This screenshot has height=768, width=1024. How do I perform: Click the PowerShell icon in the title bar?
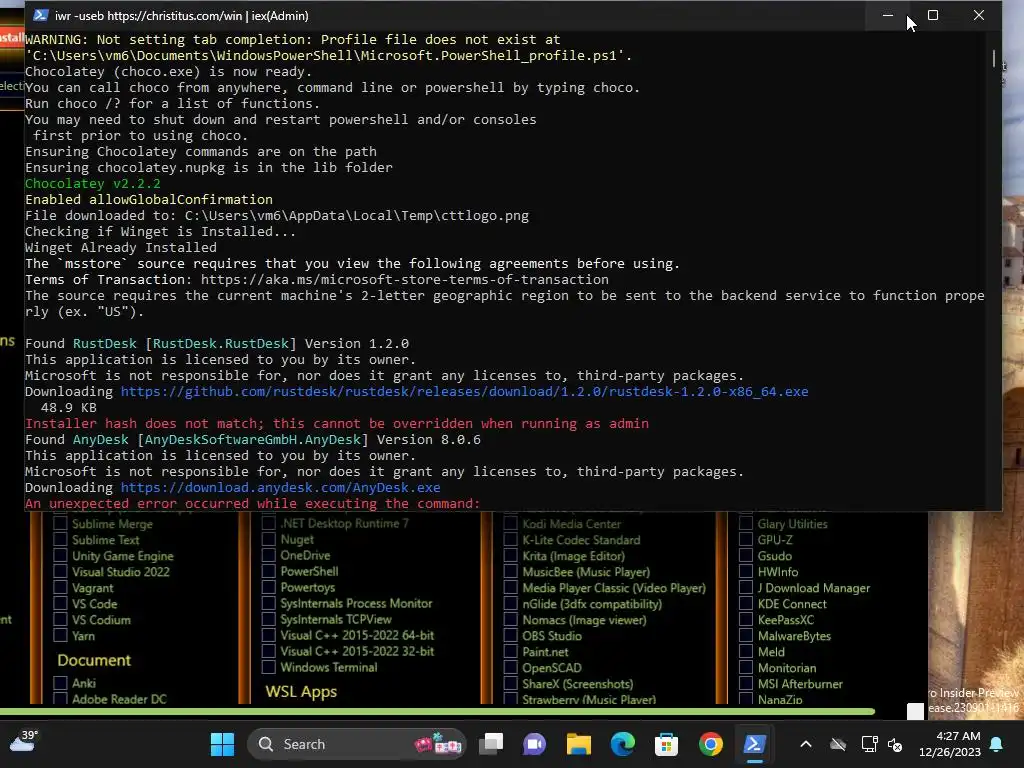click(40, 15)
